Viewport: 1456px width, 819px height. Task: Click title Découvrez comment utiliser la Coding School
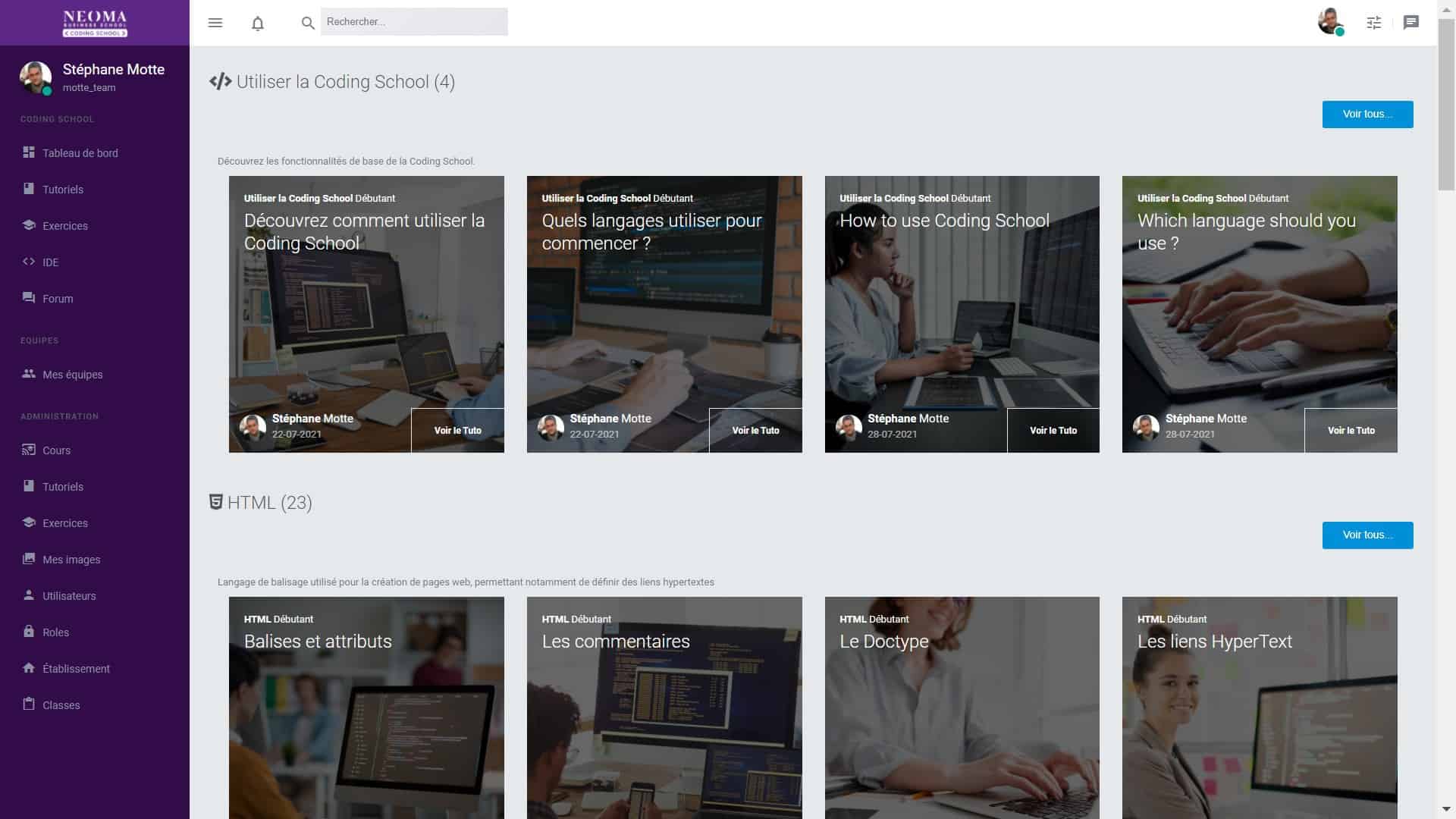364,232
